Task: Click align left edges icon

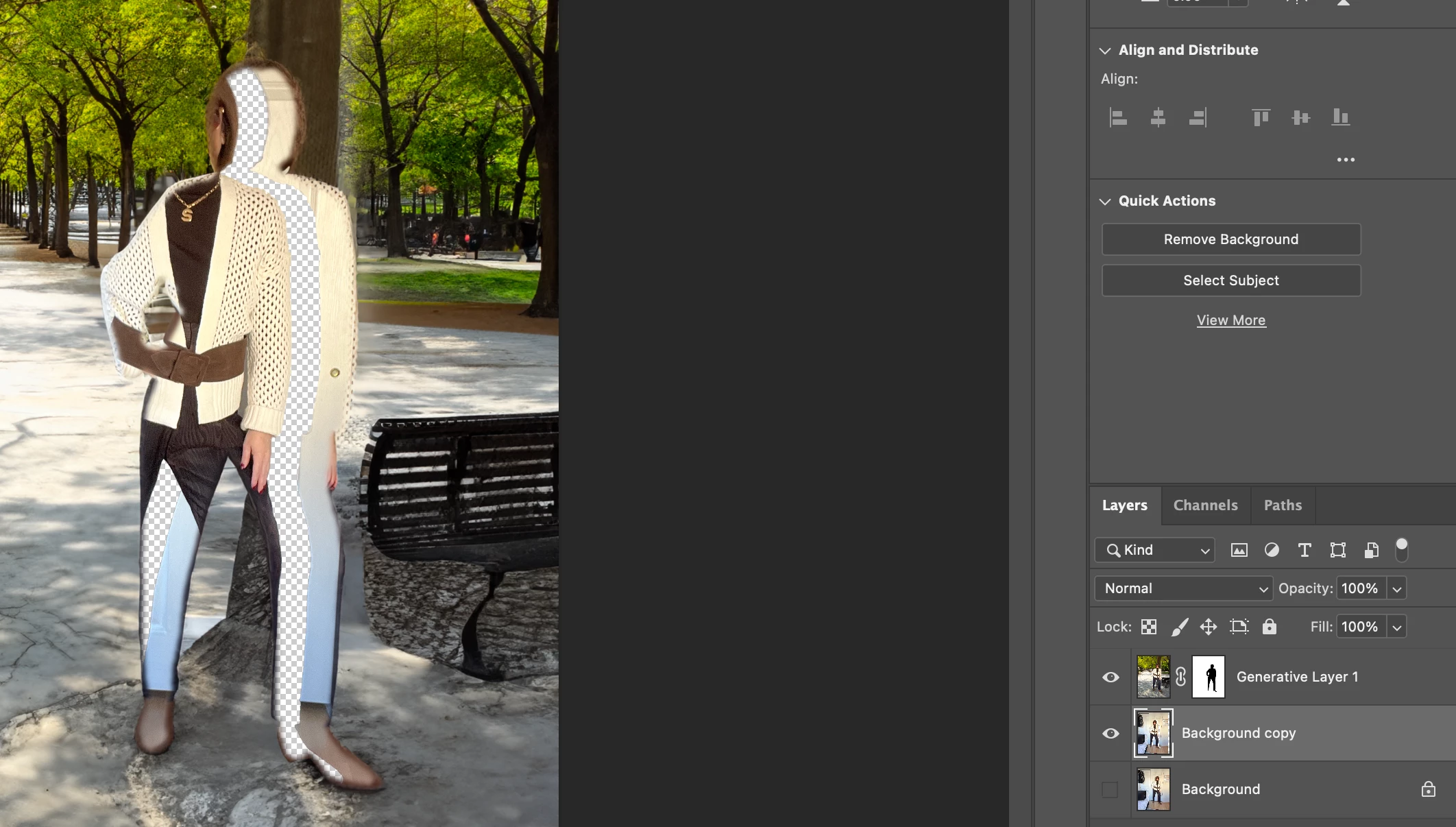Action: 1118,117
